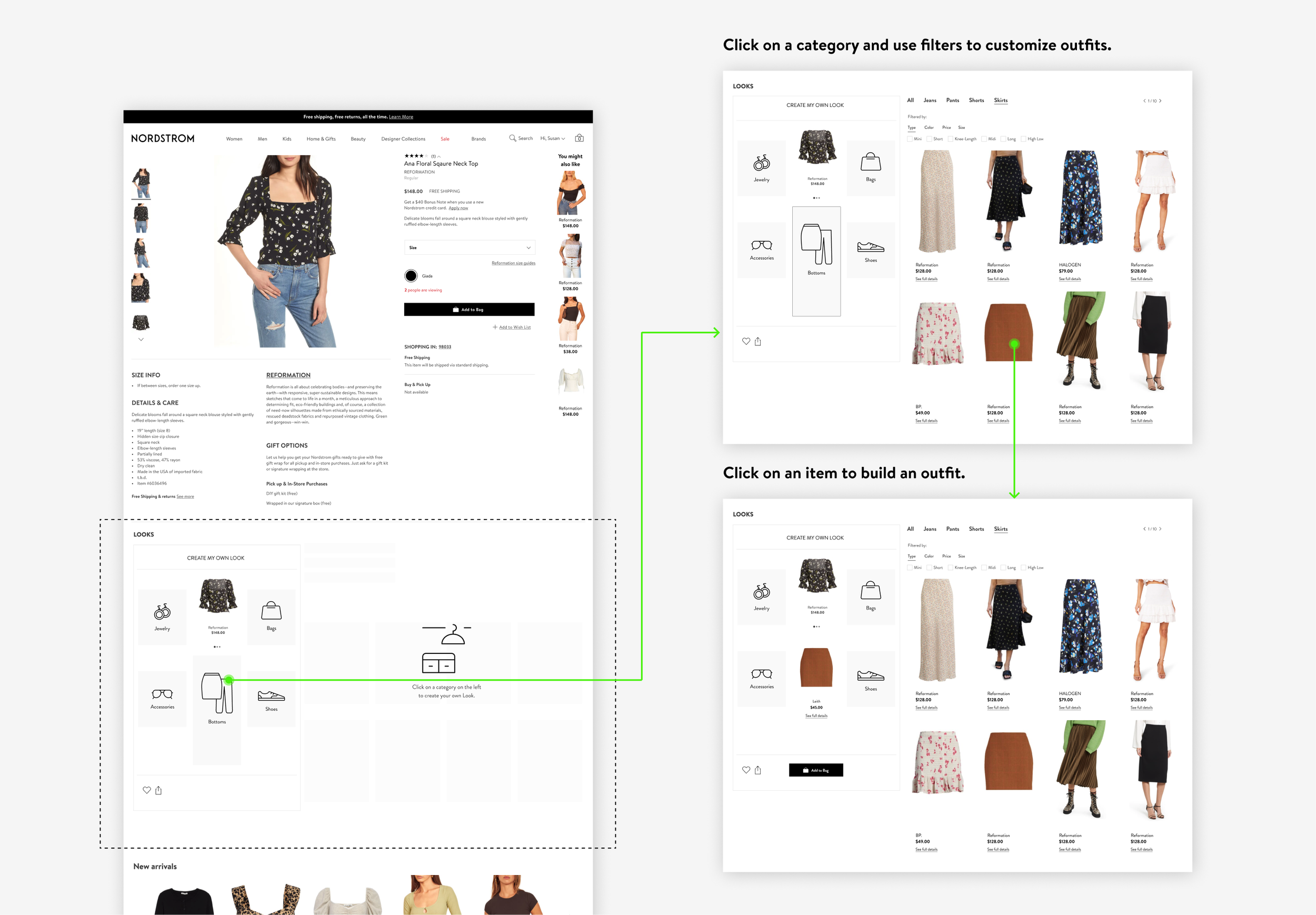Select Bags category icon on product page Looks section

271,611
